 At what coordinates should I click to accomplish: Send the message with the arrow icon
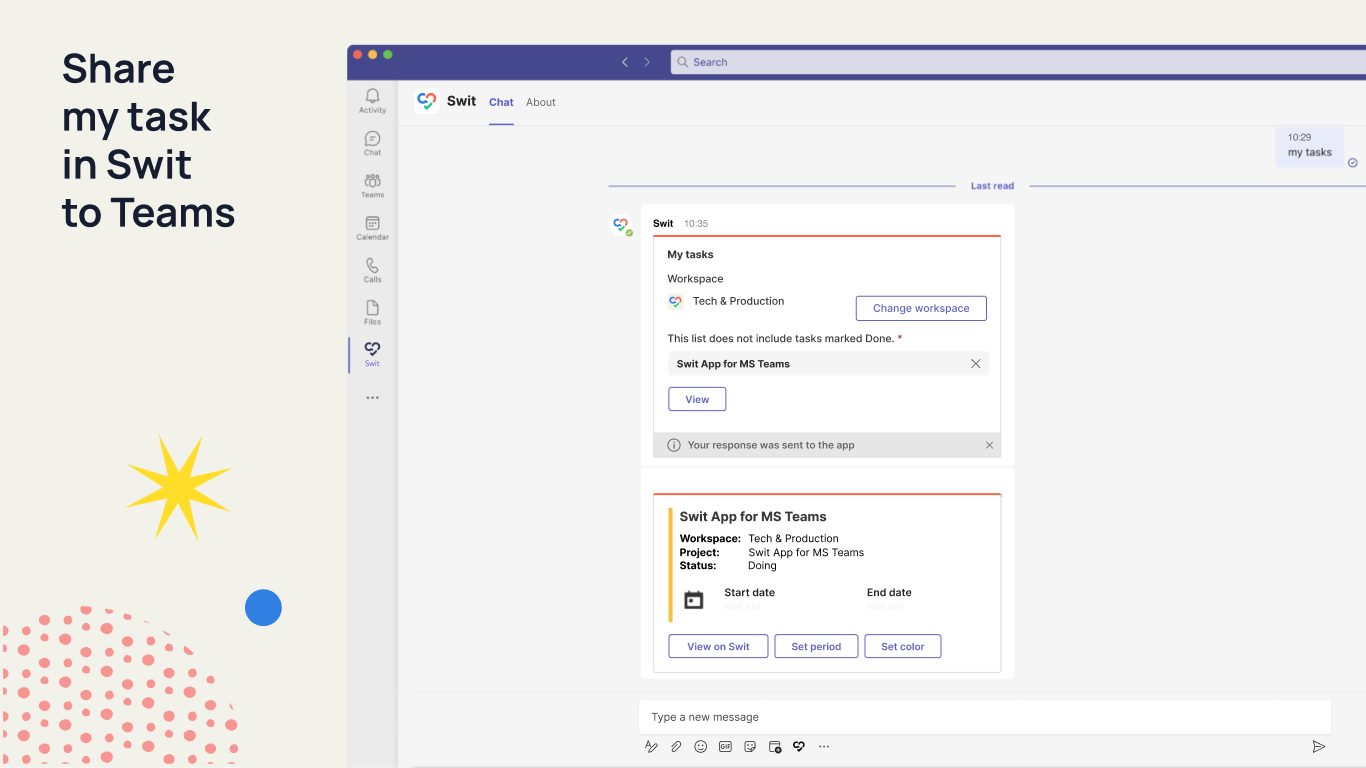(x=1319, y=746)
